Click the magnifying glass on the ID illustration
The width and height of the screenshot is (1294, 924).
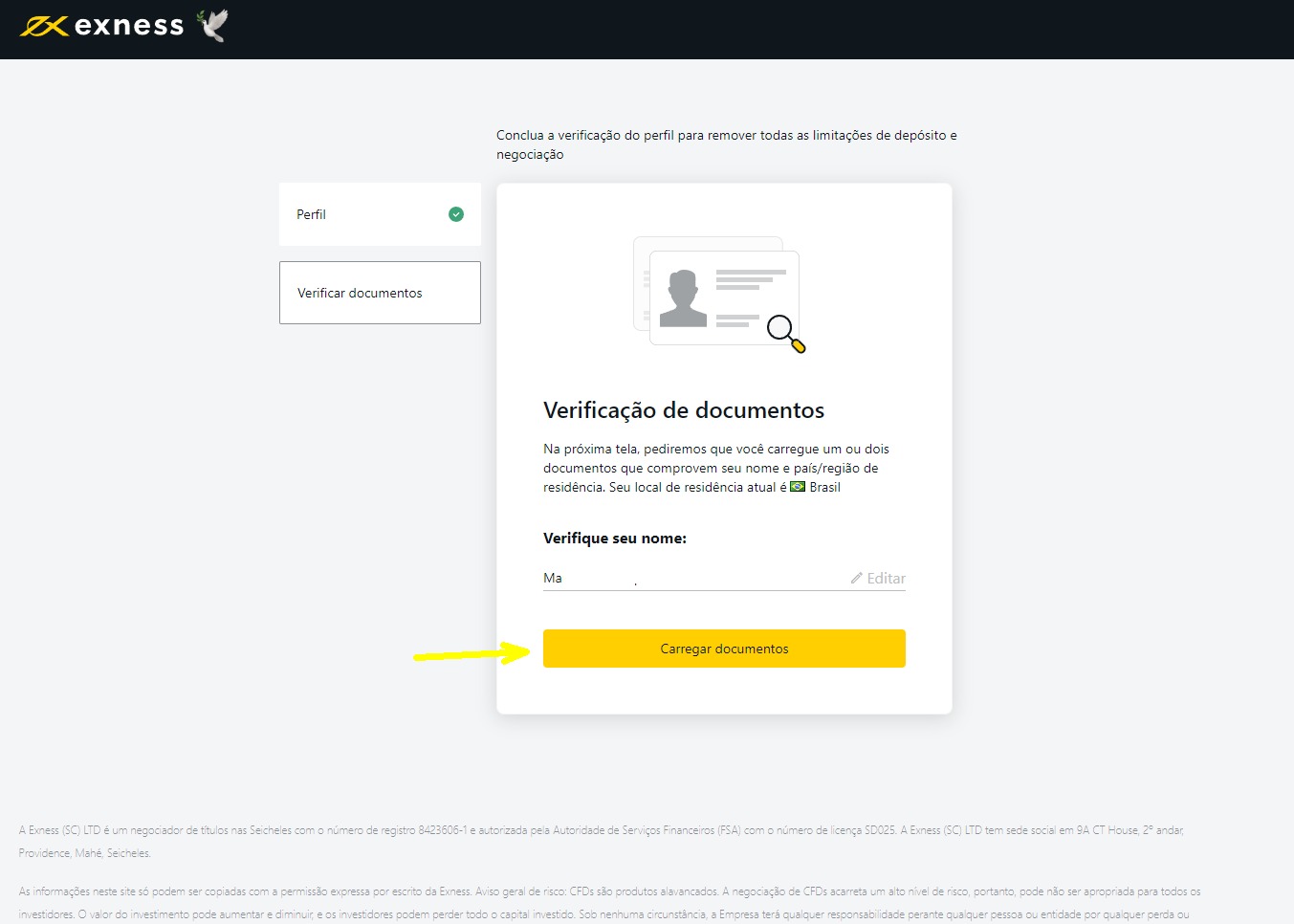click(784, 332)
